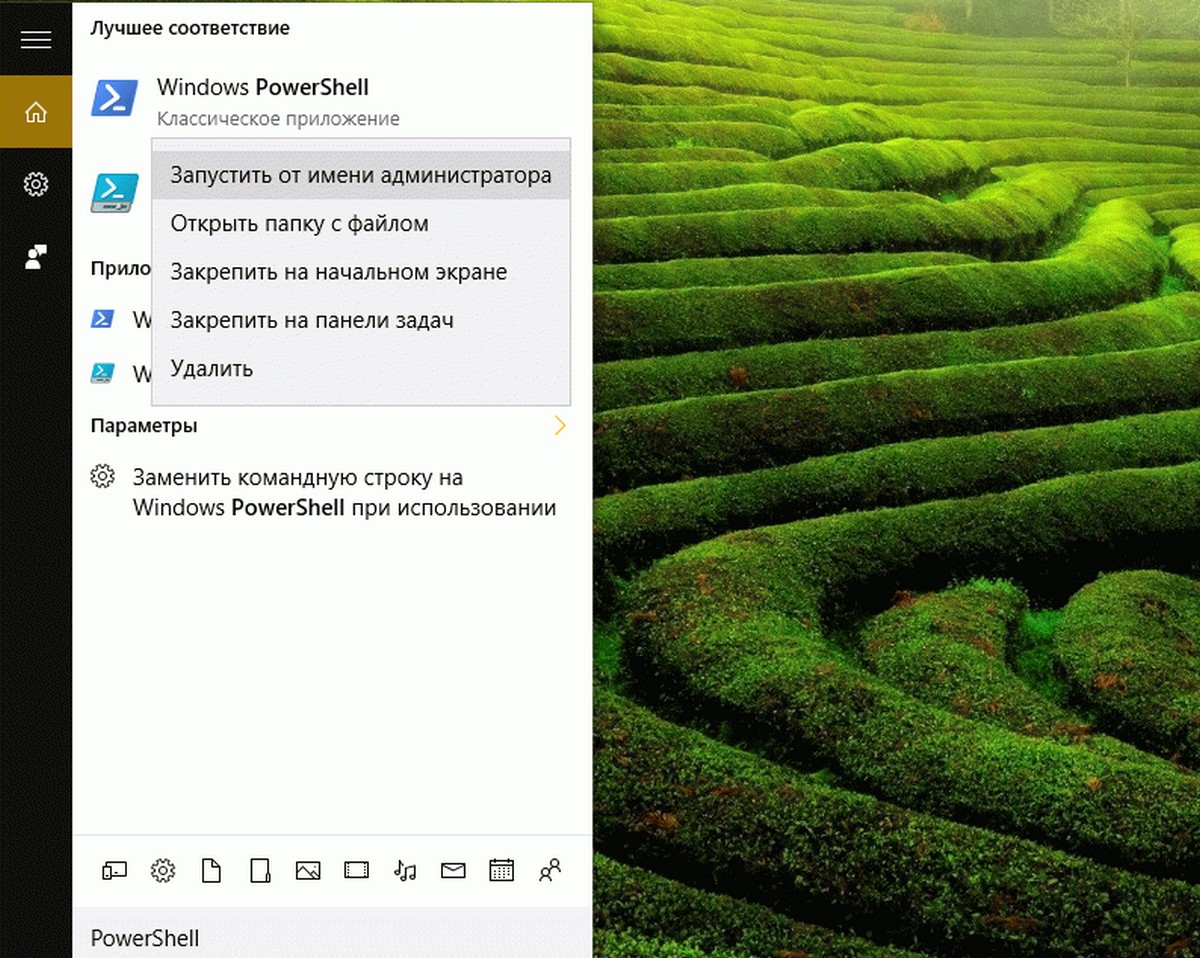Open 'Заменить командную строку на Windows PowerShell' setting
Image resolution: width=1200 pixels, height=958 pixels.
(332, 492)
